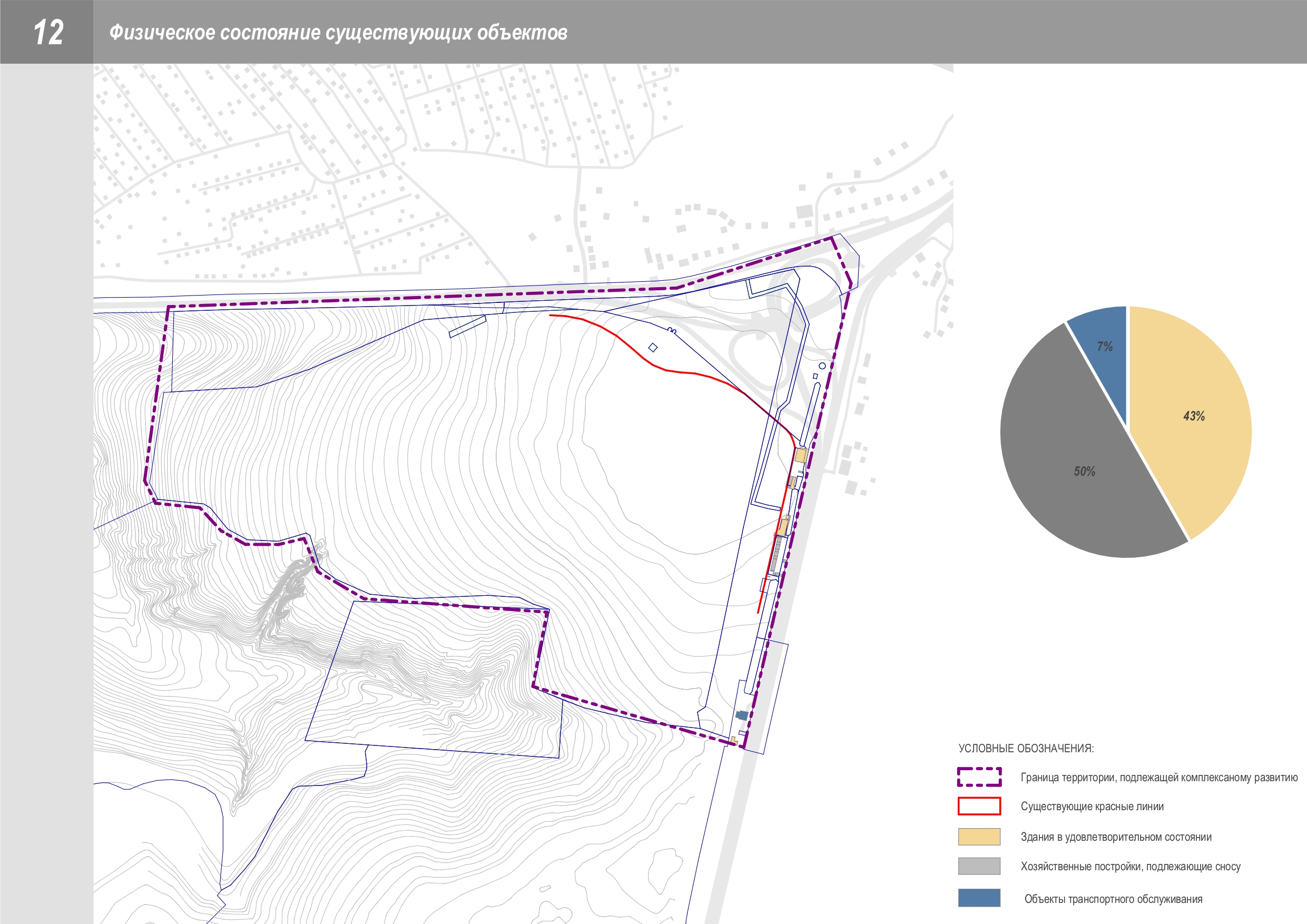Click the blue transport-objects legend swatch
The height and width of the screenshot is (924, 1307).
click(979, 898)
